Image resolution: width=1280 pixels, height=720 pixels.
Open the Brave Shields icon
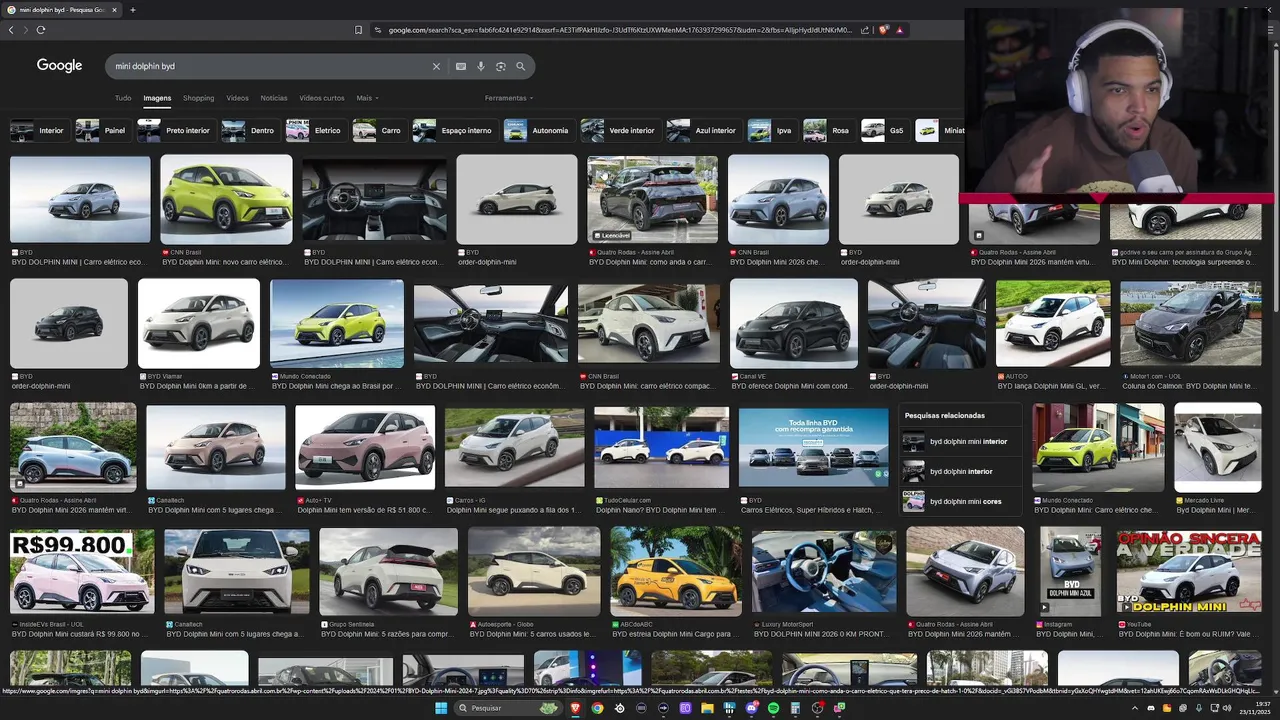click(883, 30)
